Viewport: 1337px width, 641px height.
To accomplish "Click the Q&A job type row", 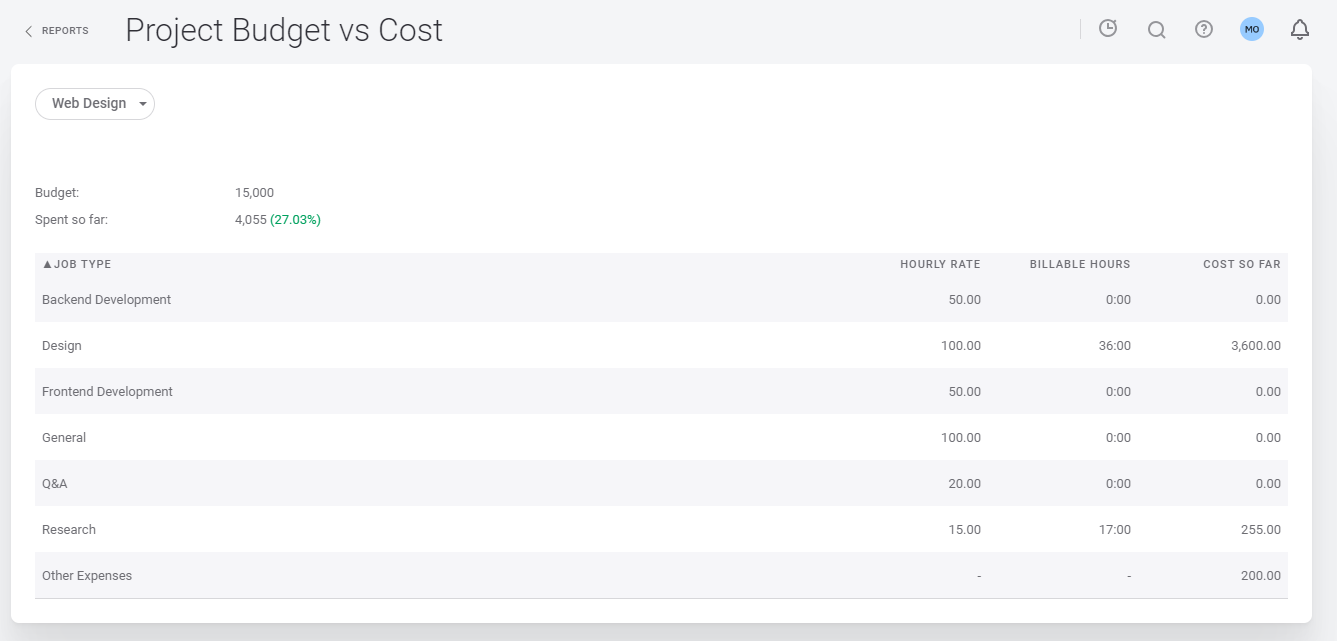I will [661, 483].
